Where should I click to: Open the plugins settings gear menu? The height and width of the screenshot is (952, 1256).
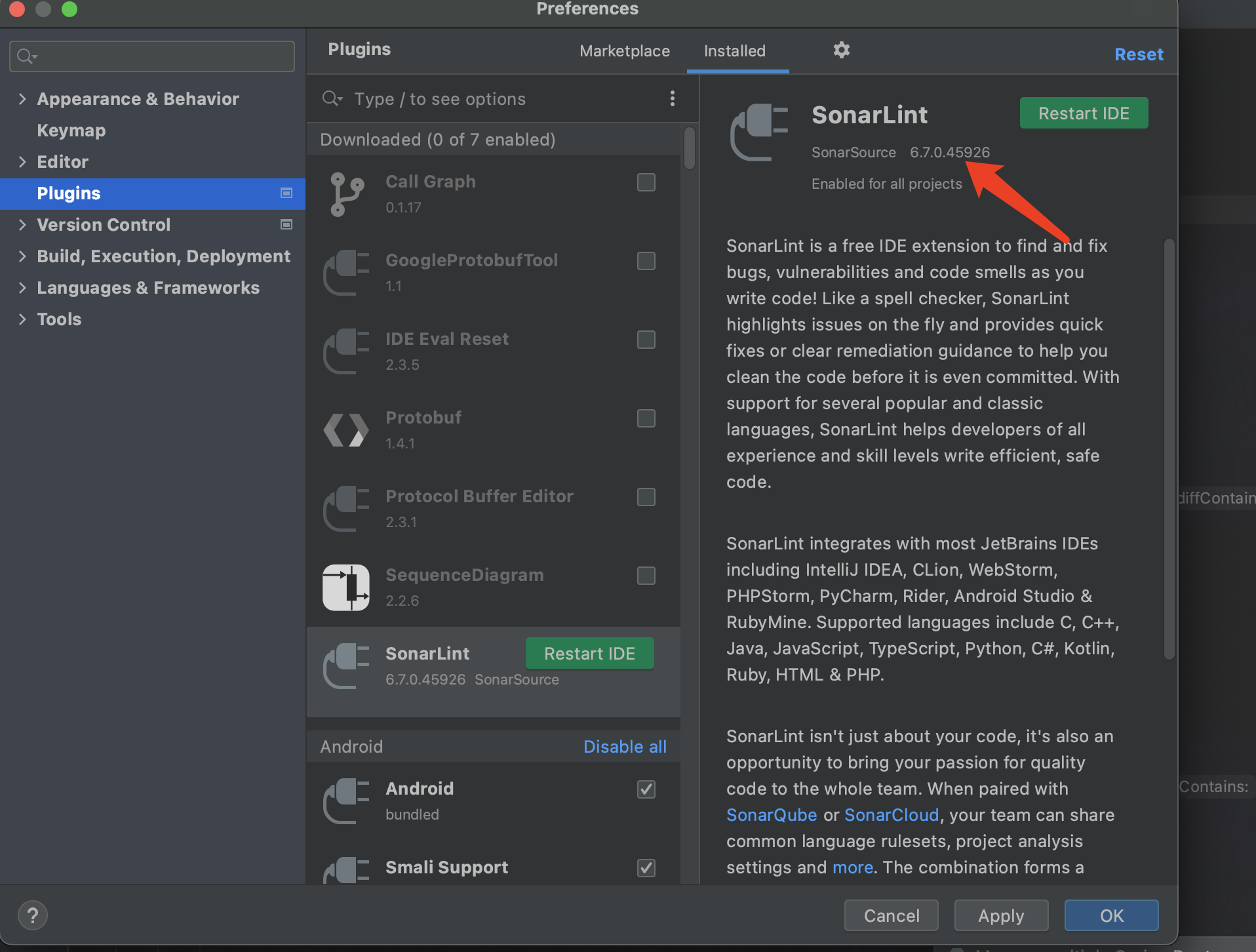click(841, 50)
